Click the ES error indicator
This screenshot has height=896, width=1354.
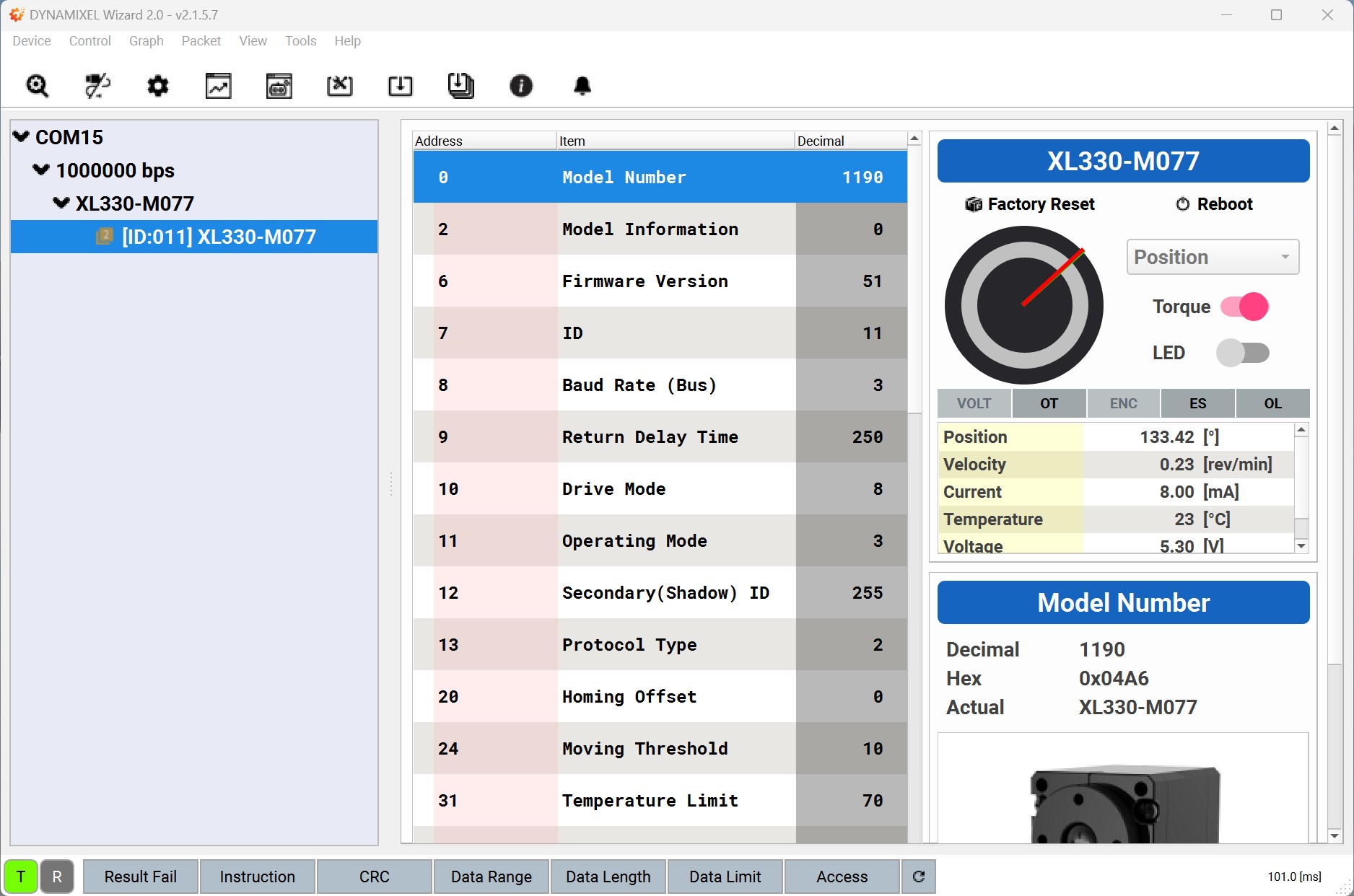point(1198,403)
